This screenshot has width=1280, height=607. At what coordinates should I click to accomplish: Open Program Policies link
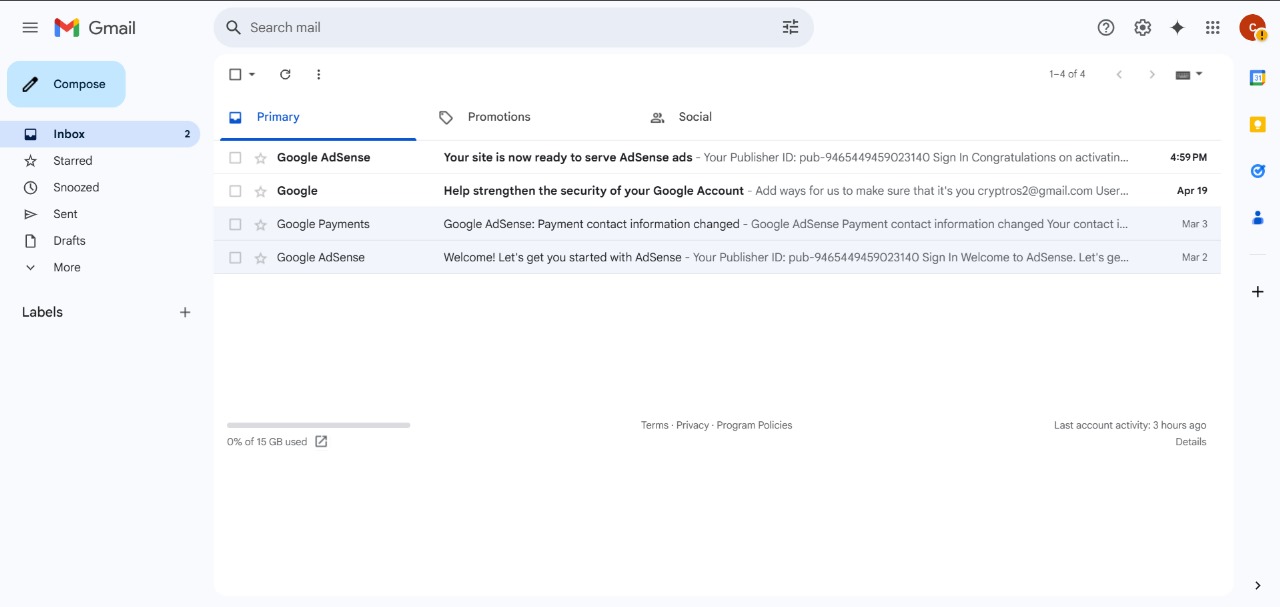click(754, 425)
